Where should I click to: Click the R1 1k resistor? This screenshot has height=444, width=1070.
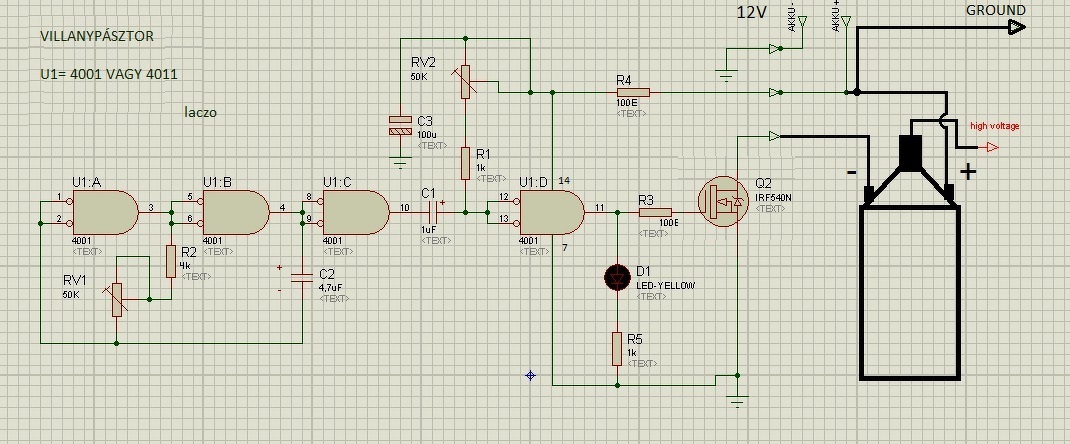click(465, 164)
